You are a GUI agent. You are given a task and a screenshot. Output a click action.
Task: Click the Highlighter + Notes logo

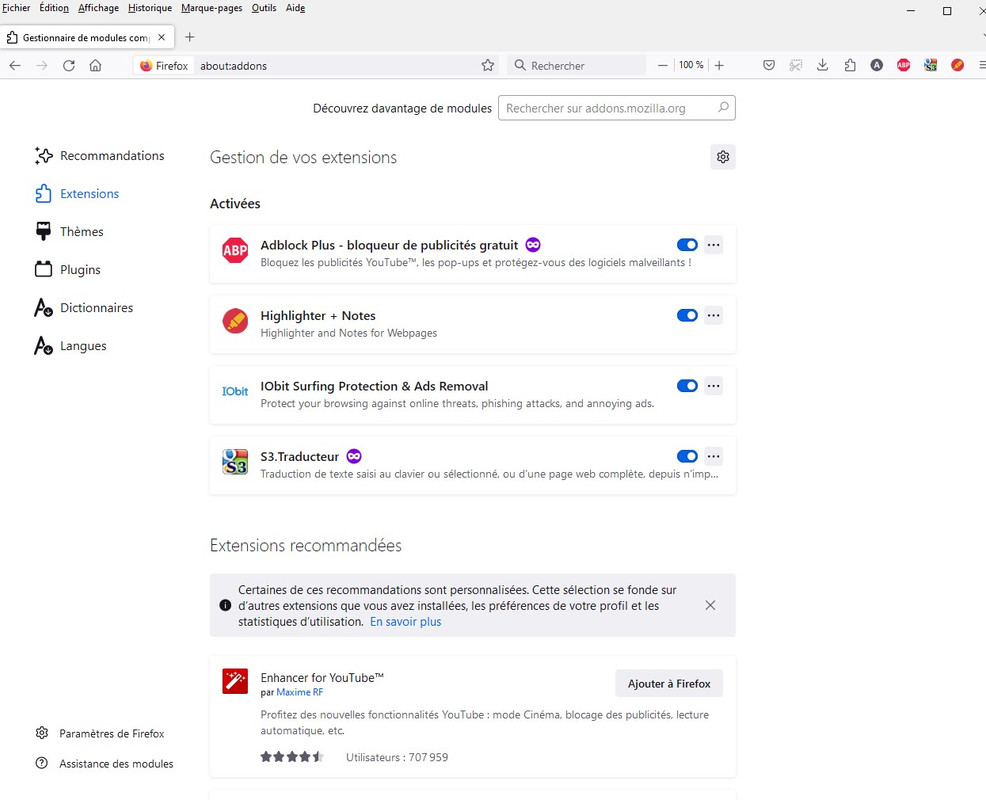(x=235, y=321)
